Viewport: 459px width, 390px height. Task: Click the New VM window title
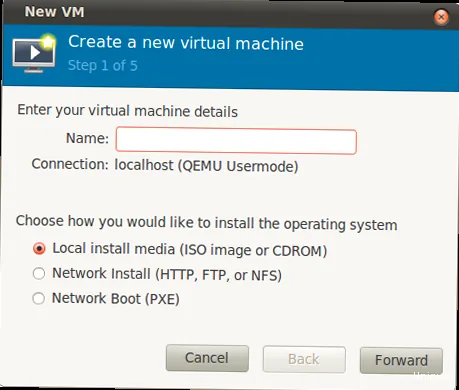(x=54, y=12)
